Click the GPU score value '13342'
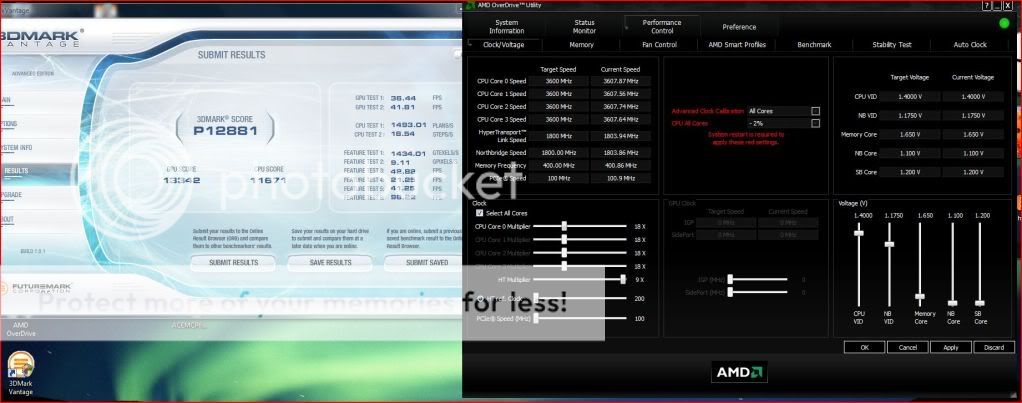 coord(181,181)
